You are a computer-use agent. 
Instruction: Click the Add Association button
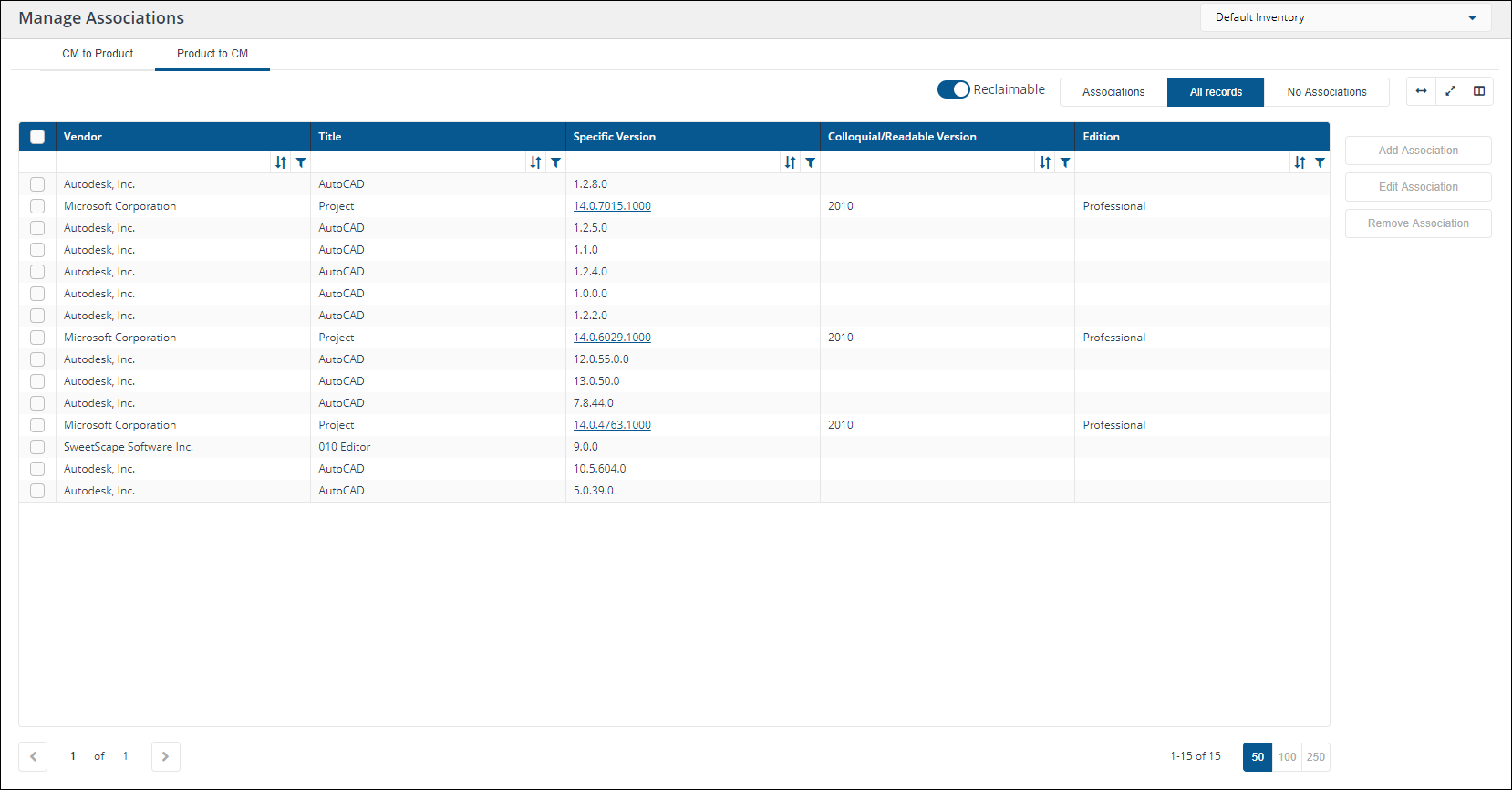coord(1418,151)
